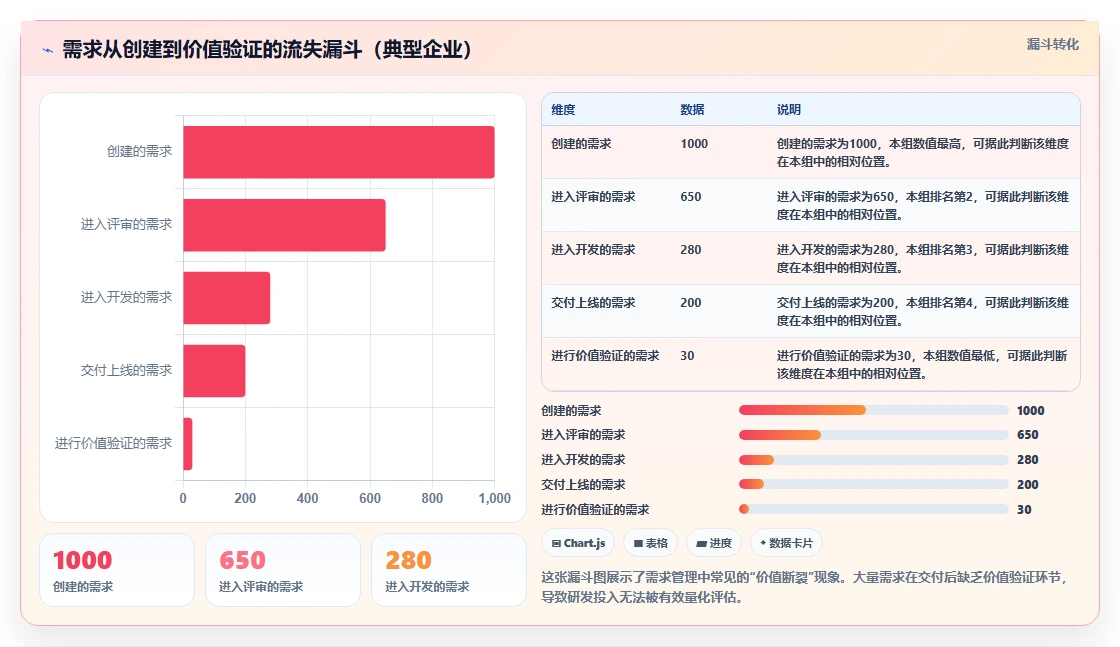The width and height of the screenshot is (1120, 647).
Task: Click the 创建的需求 progress bar
Action: pyautogui.click(x=874, y=410)
